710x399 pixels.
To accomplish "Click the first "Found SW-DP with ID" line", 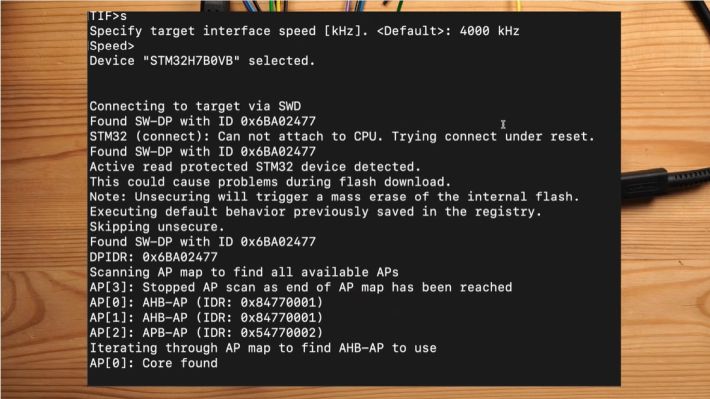I will (x=202, y=121).
